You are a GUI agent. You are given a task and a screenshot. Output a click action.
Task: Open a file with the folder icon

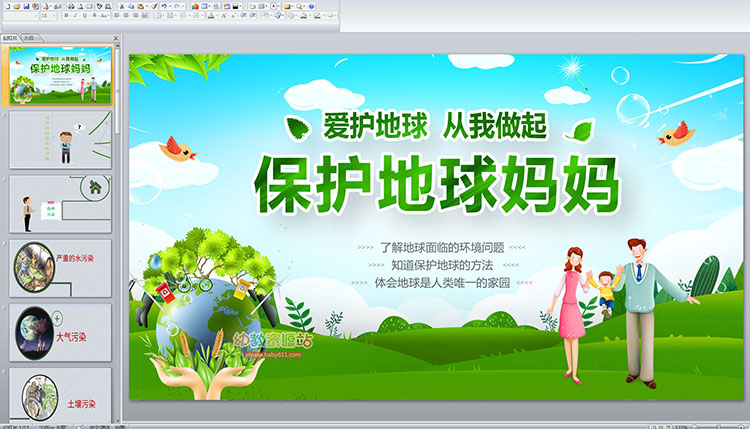click(x=17, y=6)
